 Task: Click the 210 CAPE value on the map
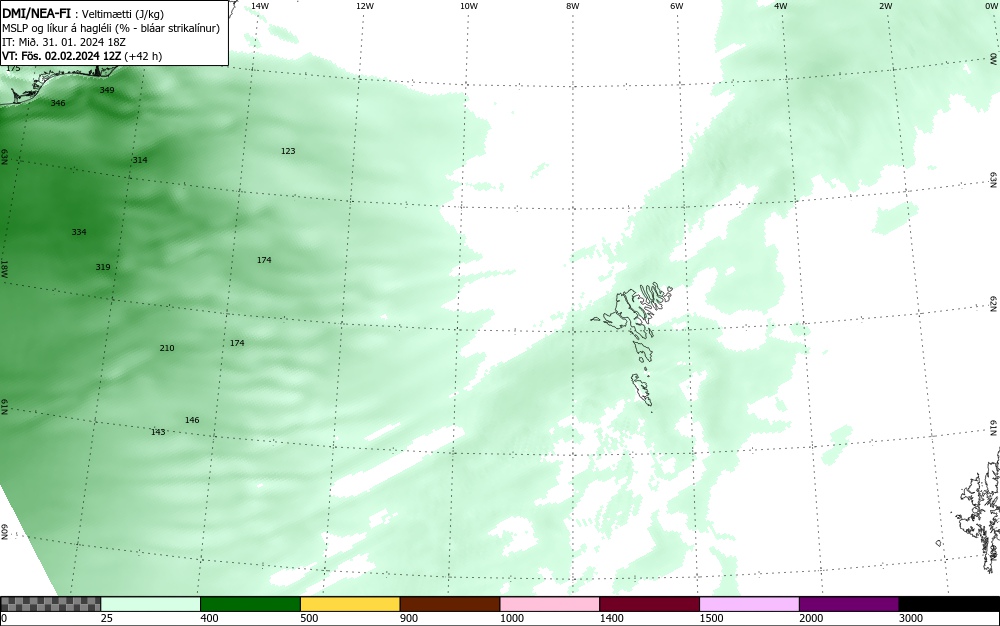(166, 347)
